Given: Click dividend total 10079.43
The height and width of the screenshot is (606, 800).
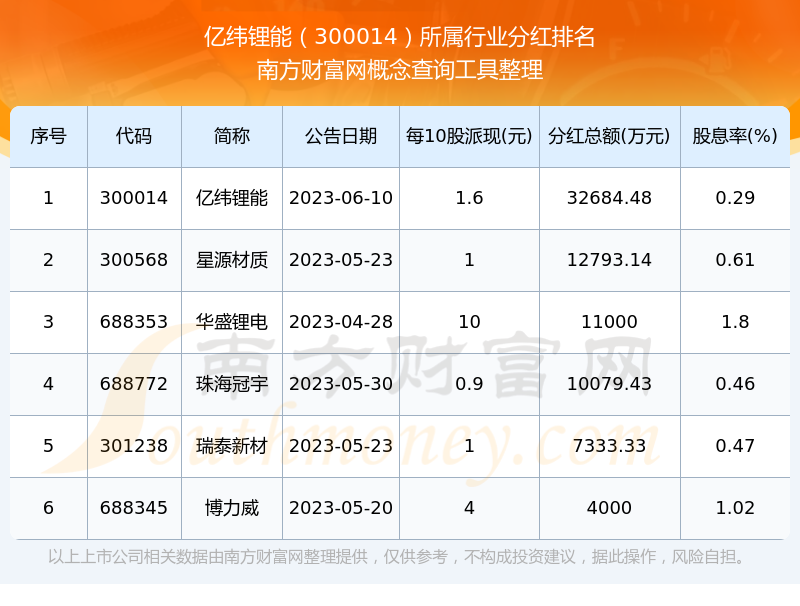Looking at the screenshot, I should point(609,384).
